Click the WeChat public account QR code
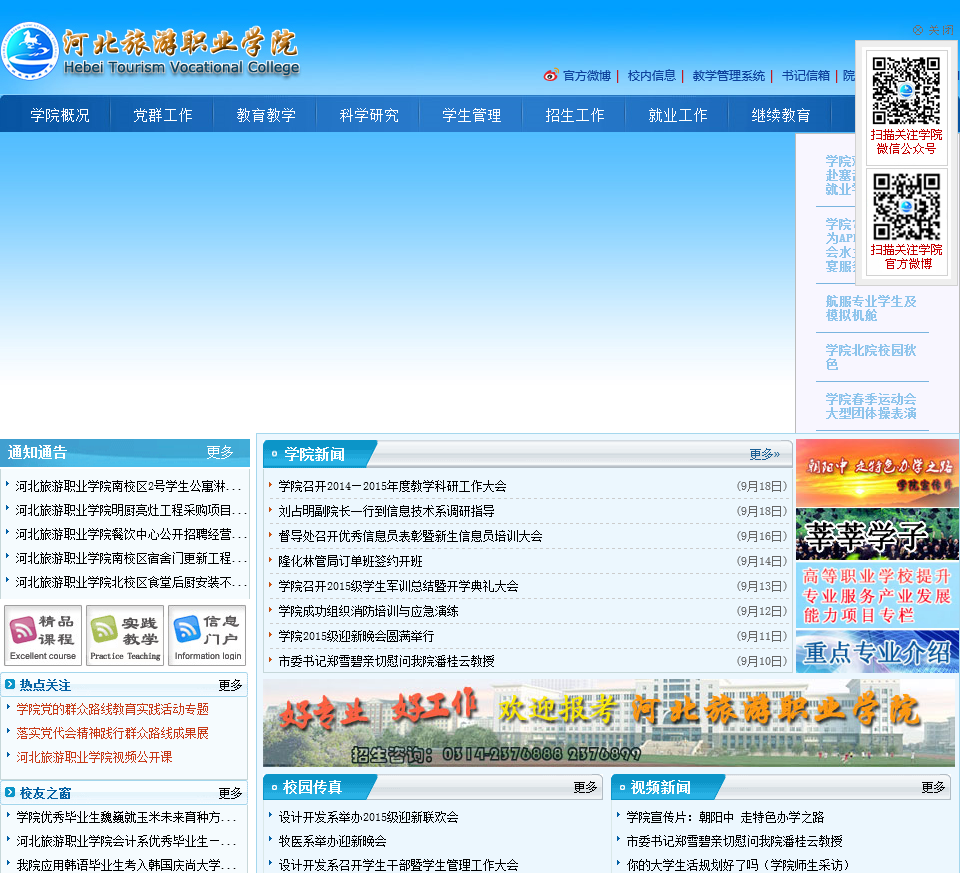960x873 pixels. click(906, 91)
